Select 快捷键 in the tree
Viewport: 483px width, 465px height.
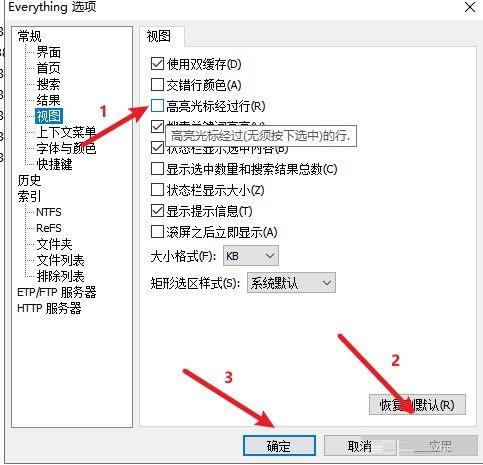[x=54, y=164]
